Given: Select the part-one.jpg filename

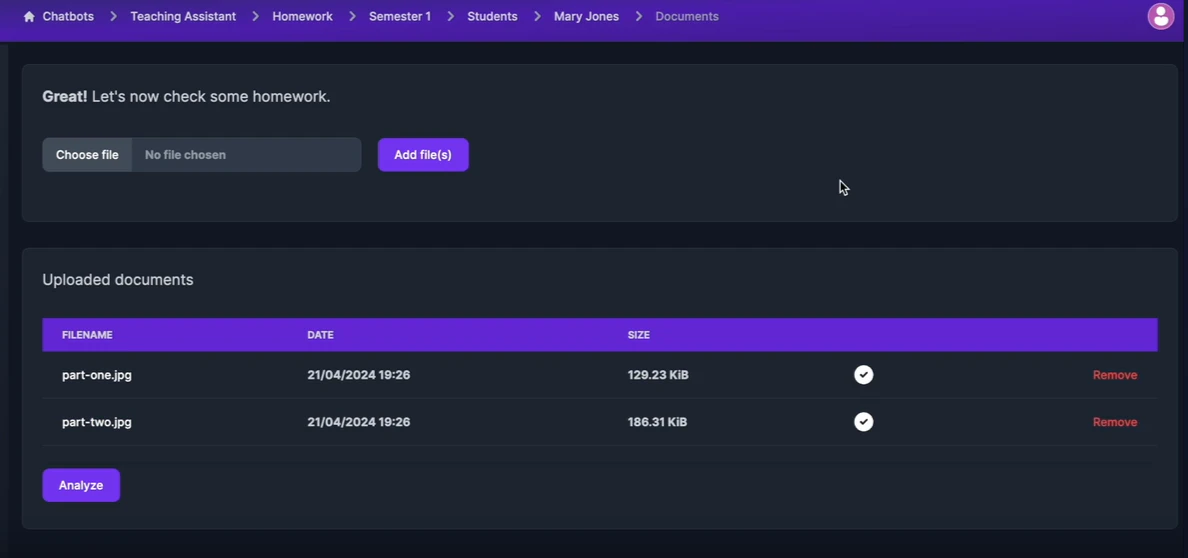Looking at the screenshot, I should tap(97, 375).
